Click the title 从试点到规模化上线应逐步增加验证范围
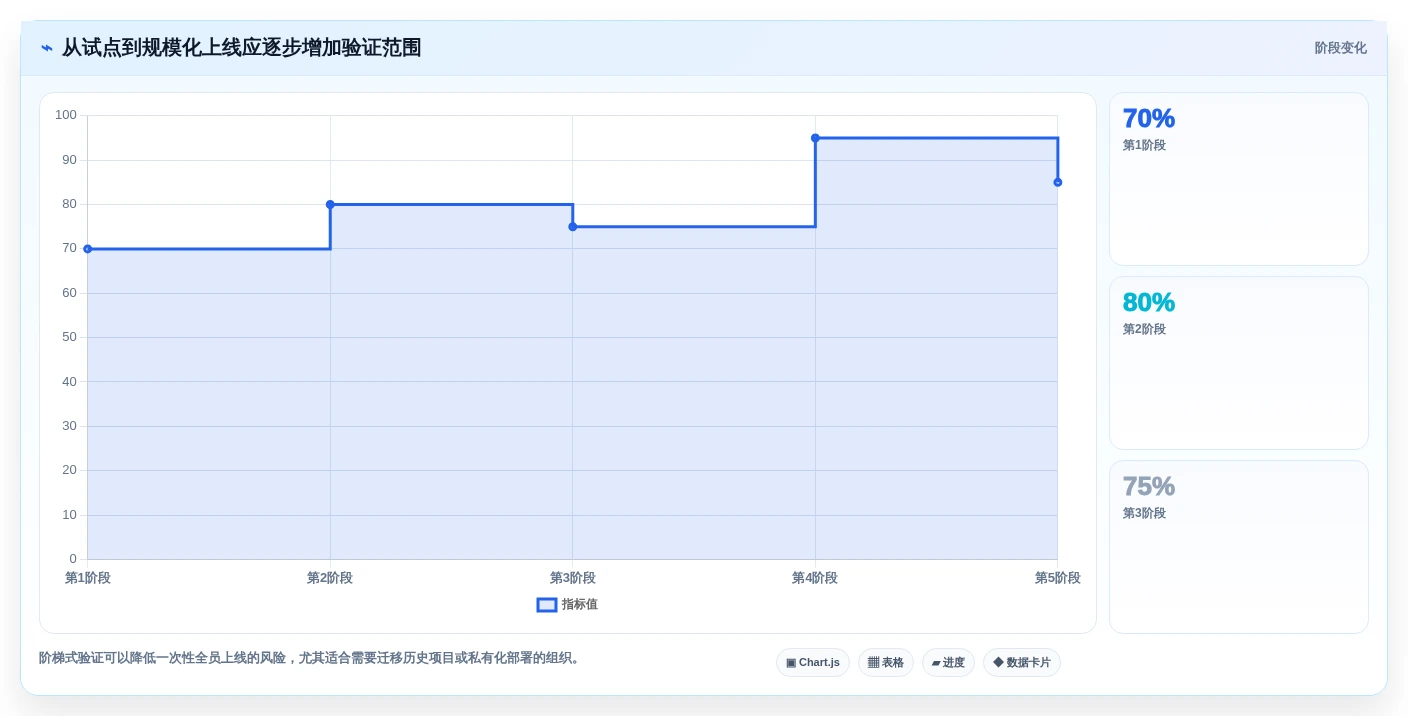The height and width of the screenshot is (716, 1408). tap(241, 48)
